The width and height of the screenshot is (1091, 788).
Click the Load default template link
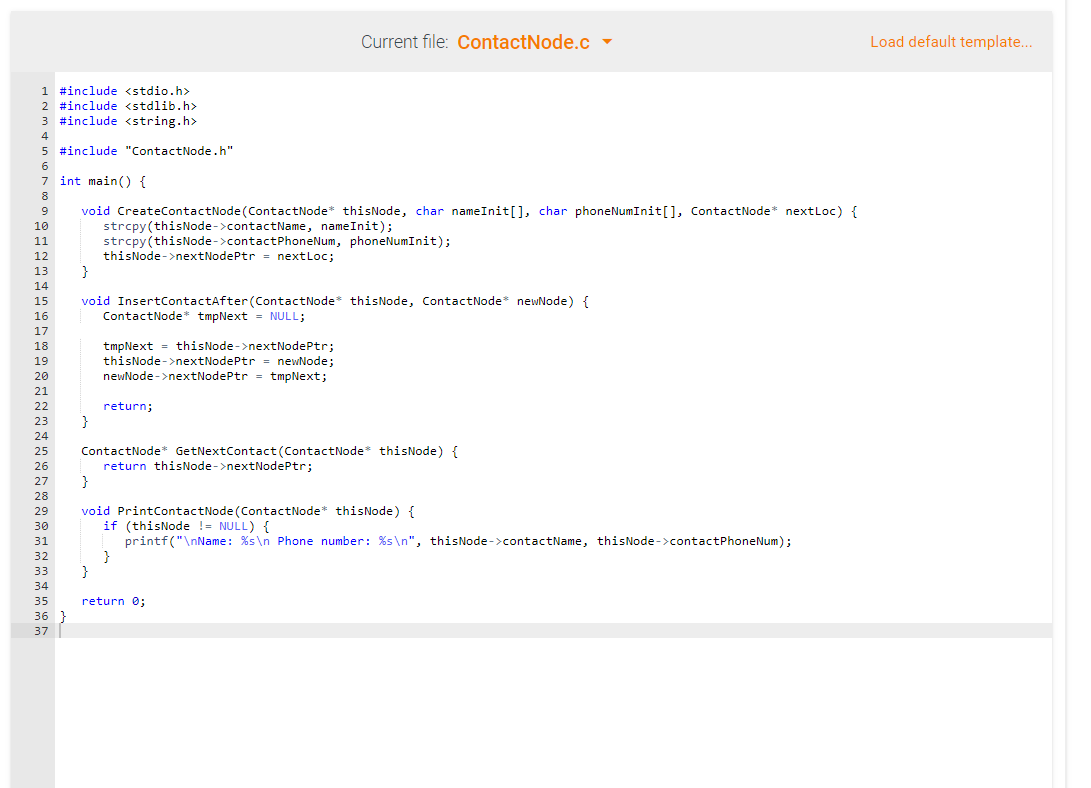950,42
